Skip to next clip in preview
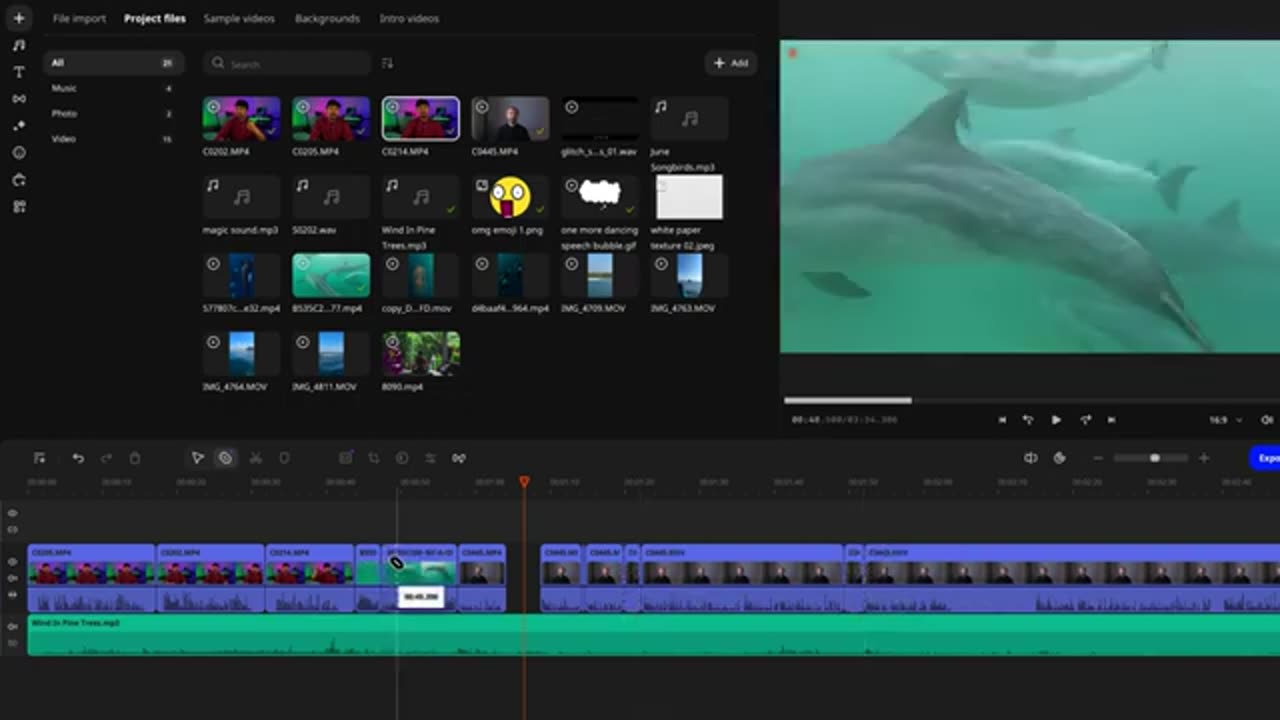1280x720 pixels. [1111, 420]
